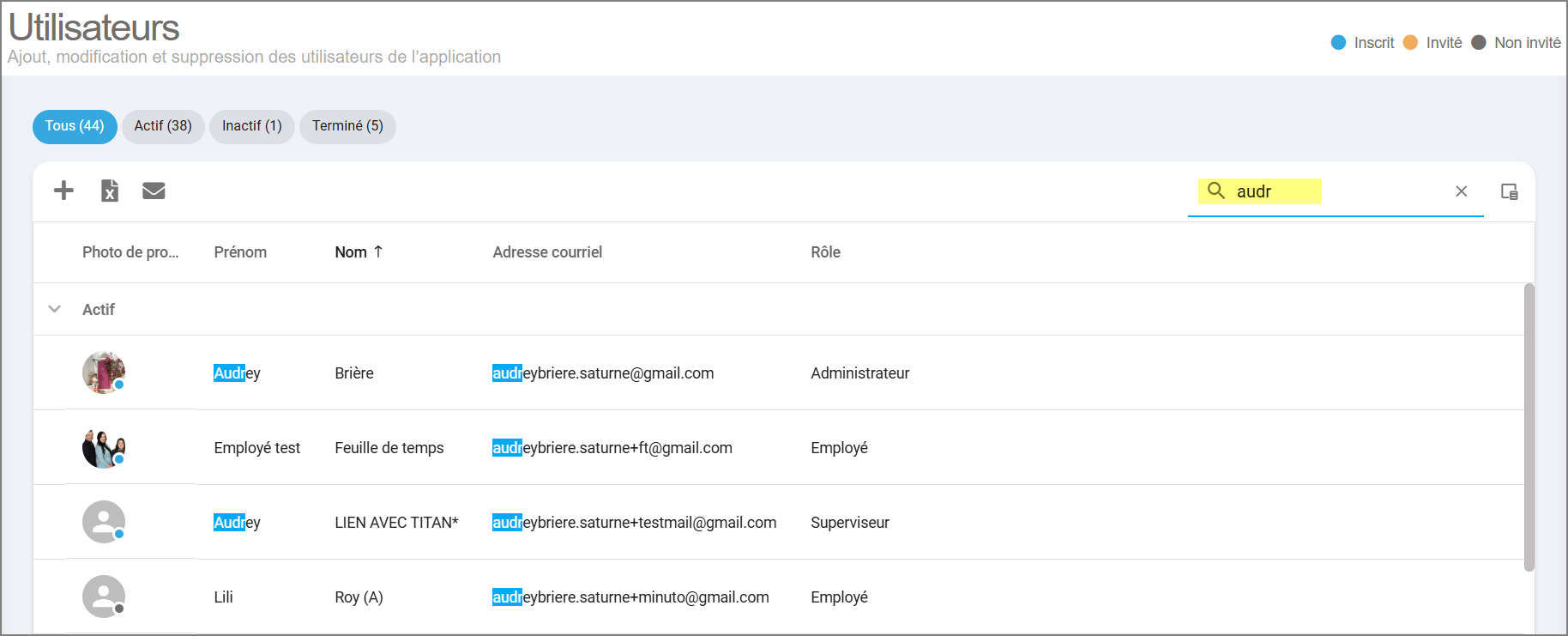Screen dimensions: 1568x636
Task: Open the audreybriere.saturne@gmail.com email
Action: coord(603,373)
